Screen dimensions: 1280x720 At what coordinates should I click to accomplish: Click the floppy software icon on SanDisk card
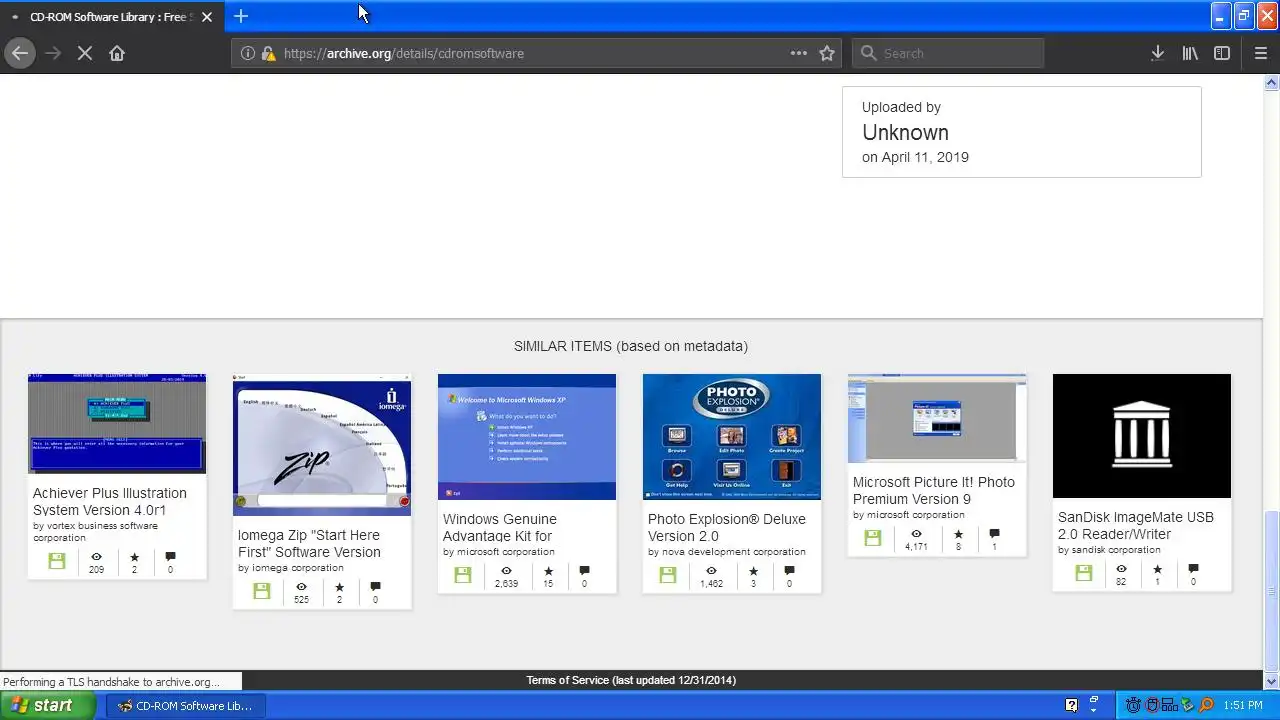point(1084,573)
